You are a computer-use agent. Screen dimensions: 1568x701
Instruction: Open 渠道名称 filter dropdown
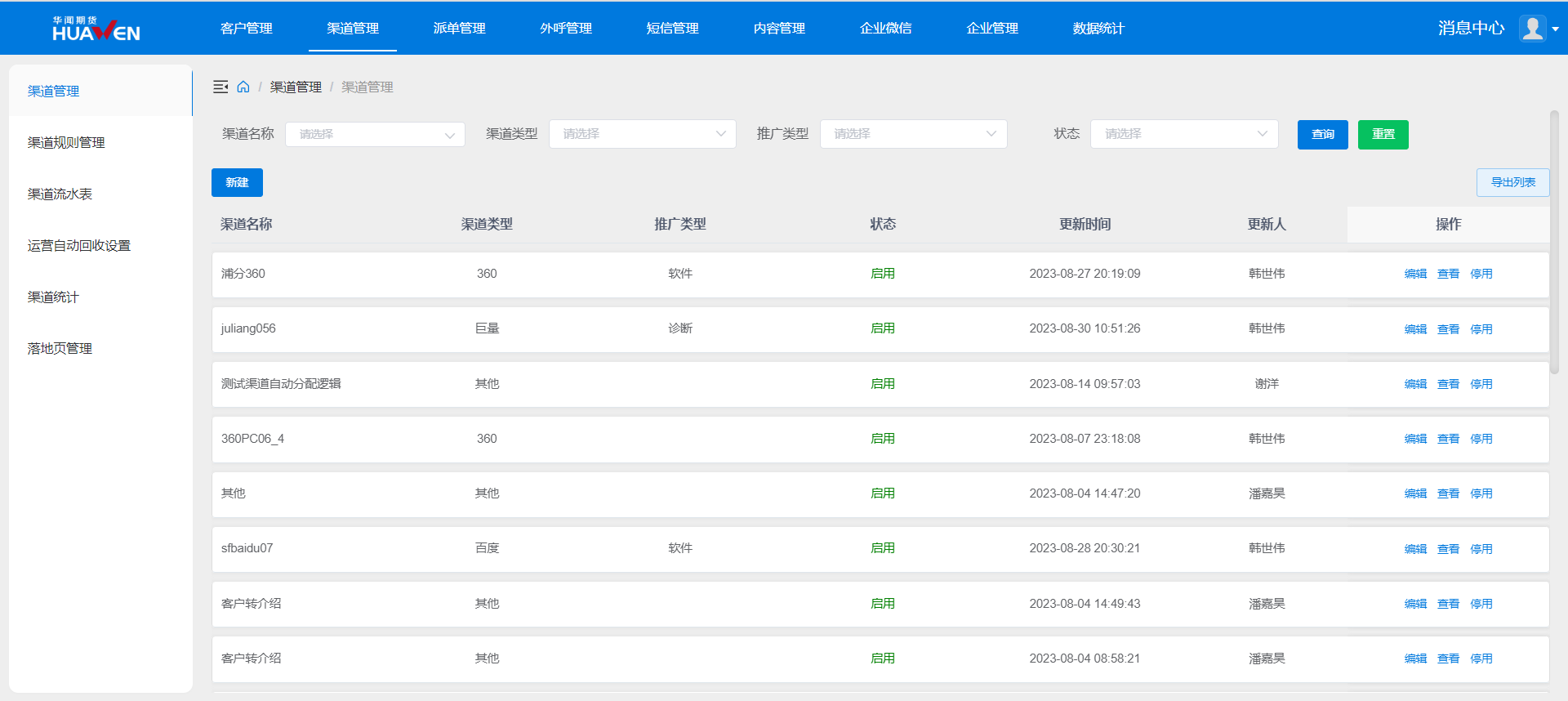point(375,134)
